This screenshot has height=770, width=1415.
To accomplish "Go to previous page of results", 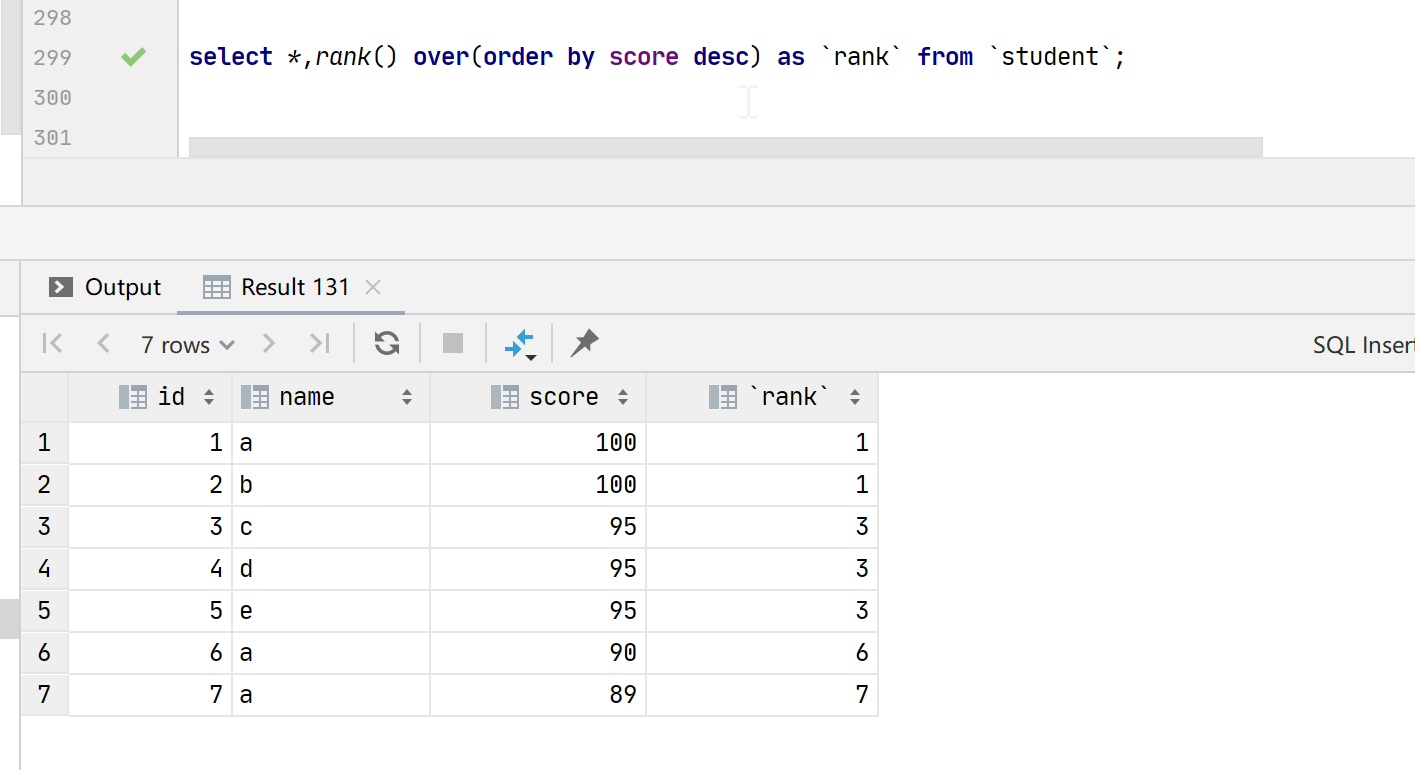I will tap(103, 344).
